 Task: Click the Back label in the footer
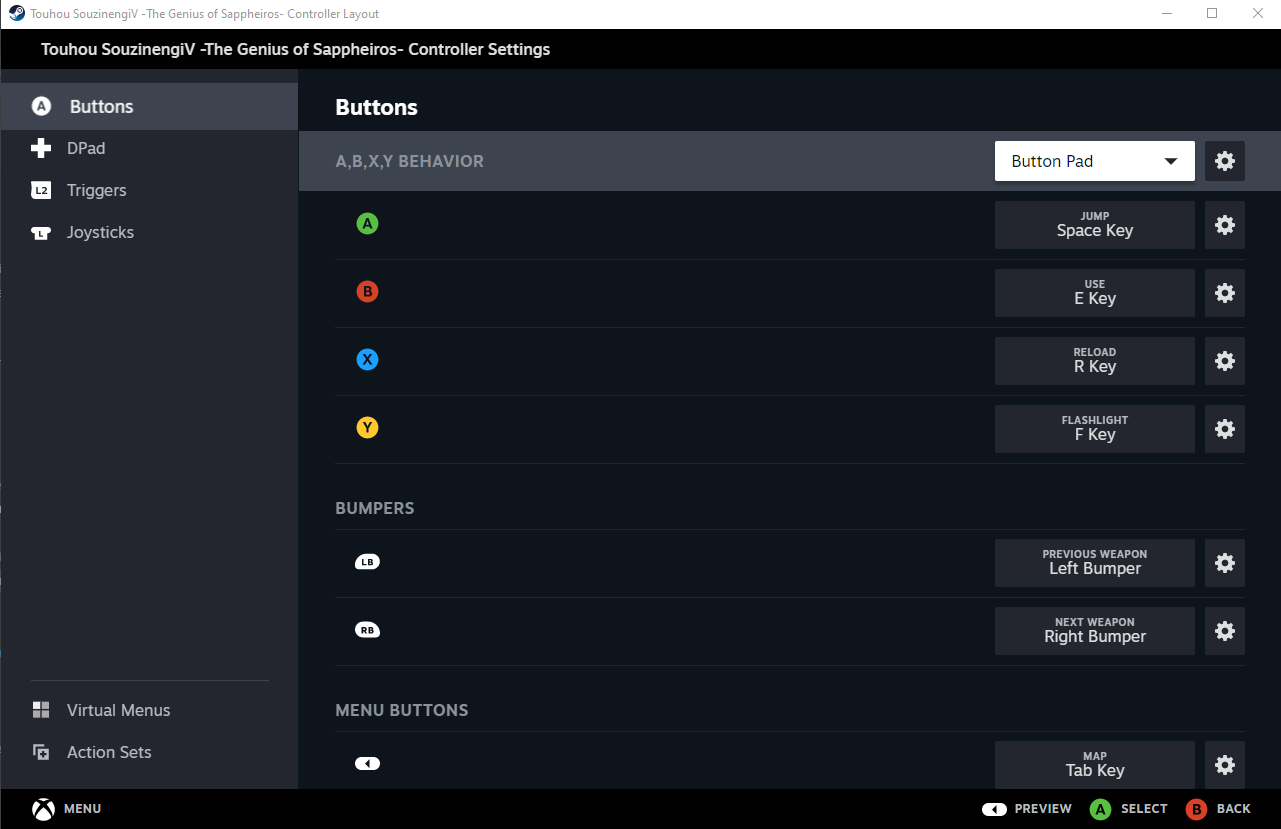pos(1234,809)
